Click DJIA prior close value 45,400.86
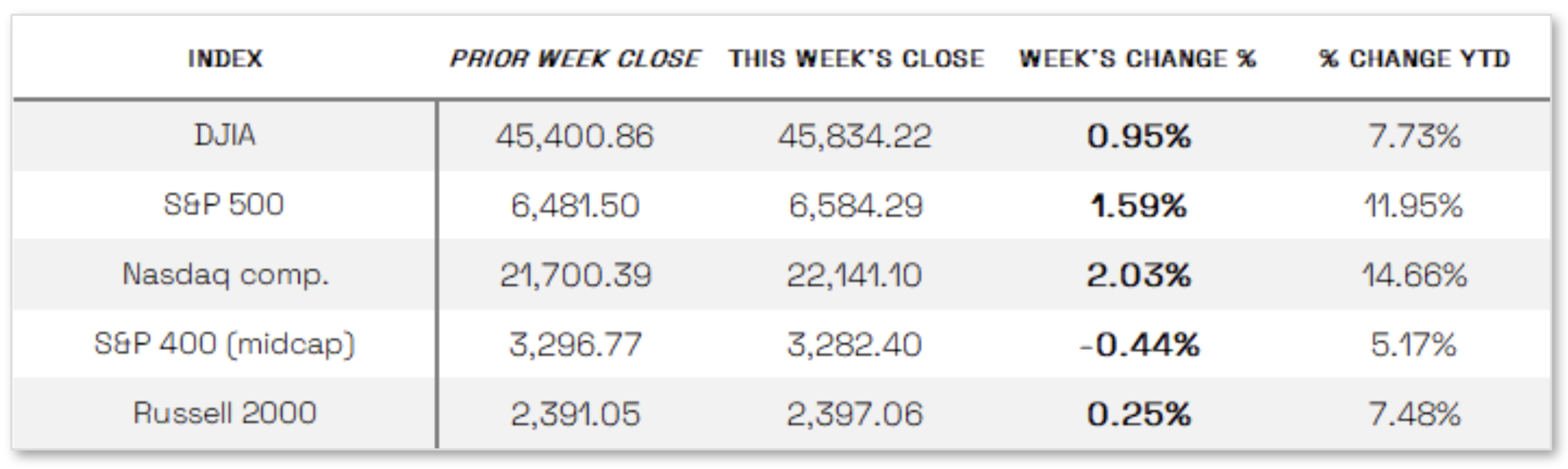 (575, 136)
